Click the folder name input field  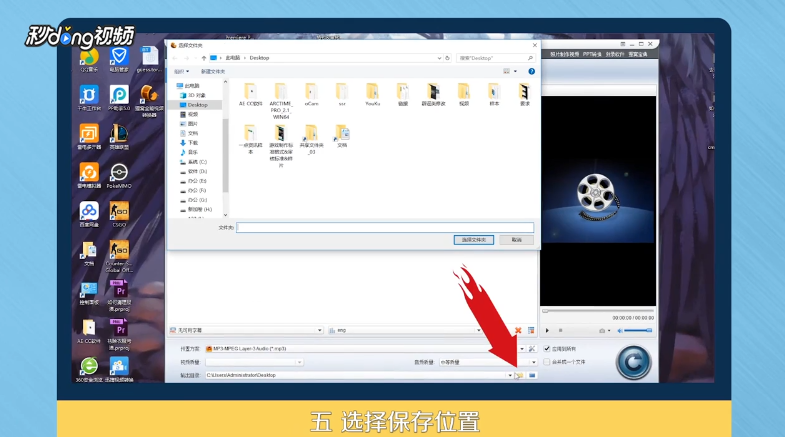pyautogui.click(x=385, y=227)
